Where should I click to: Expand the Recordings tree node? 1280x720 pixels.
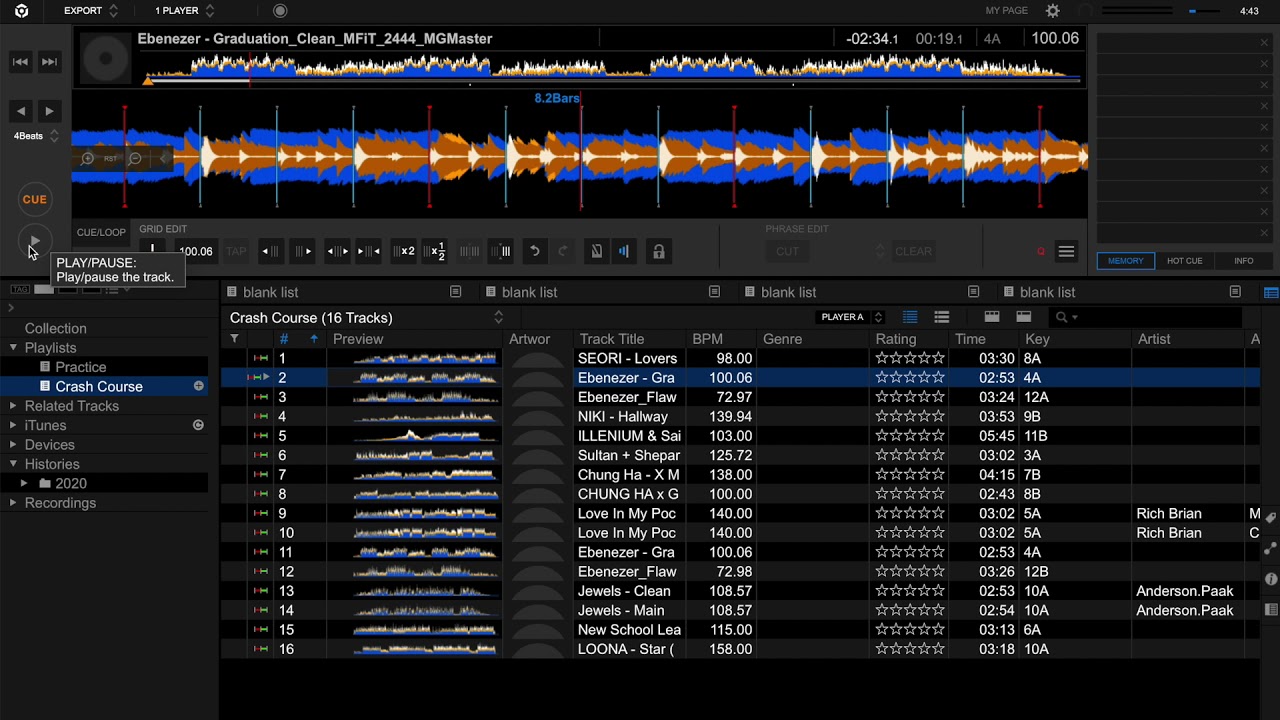[x=13, y=503]
